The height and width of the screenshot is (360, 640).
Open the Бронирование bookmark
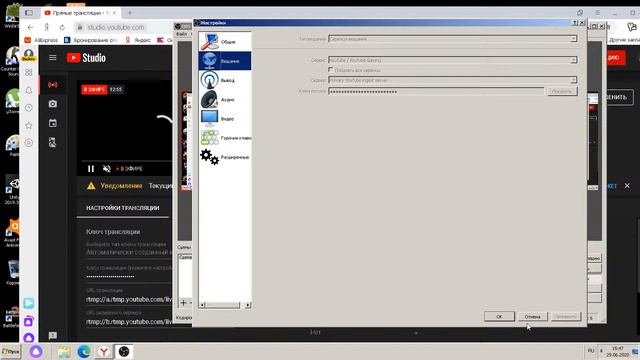pyautogui.click(x=91, y=40)
